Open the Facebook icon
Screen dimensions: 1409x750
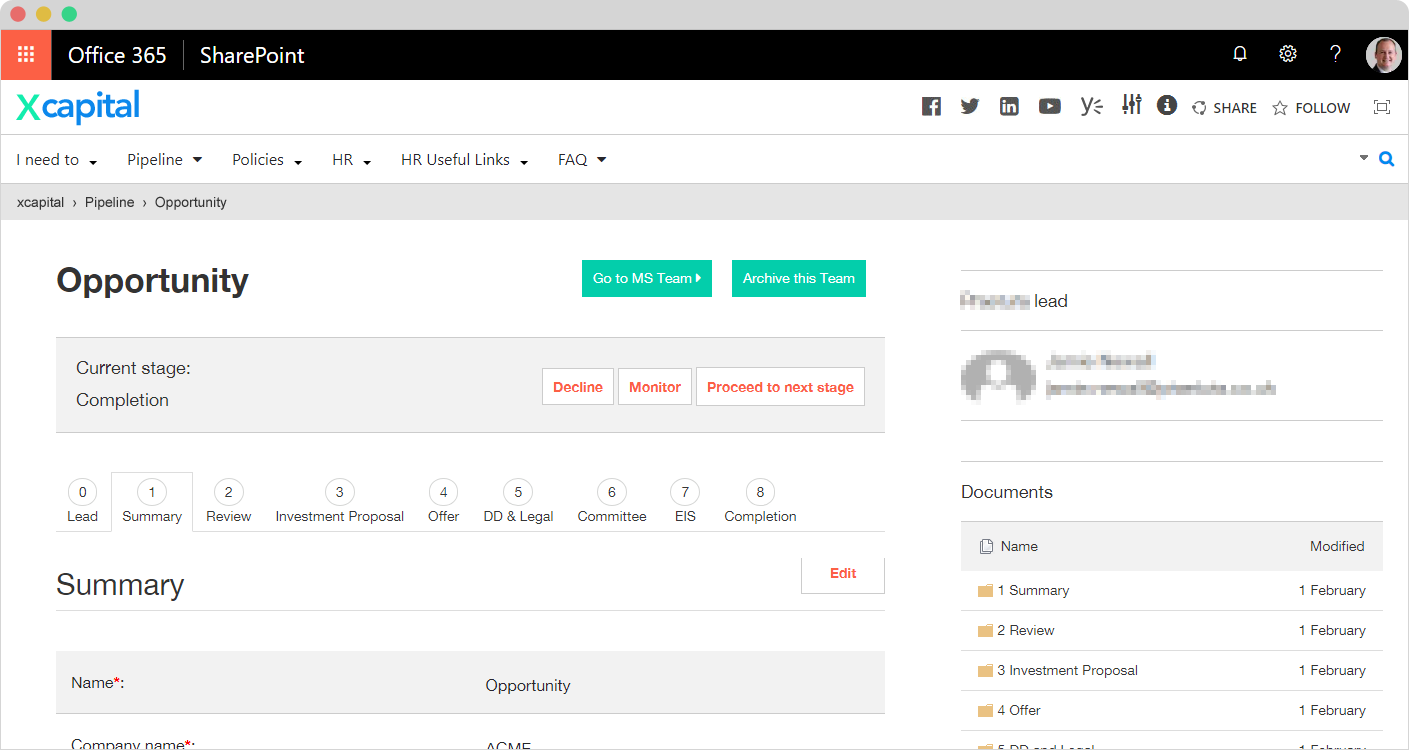[931, 107]
